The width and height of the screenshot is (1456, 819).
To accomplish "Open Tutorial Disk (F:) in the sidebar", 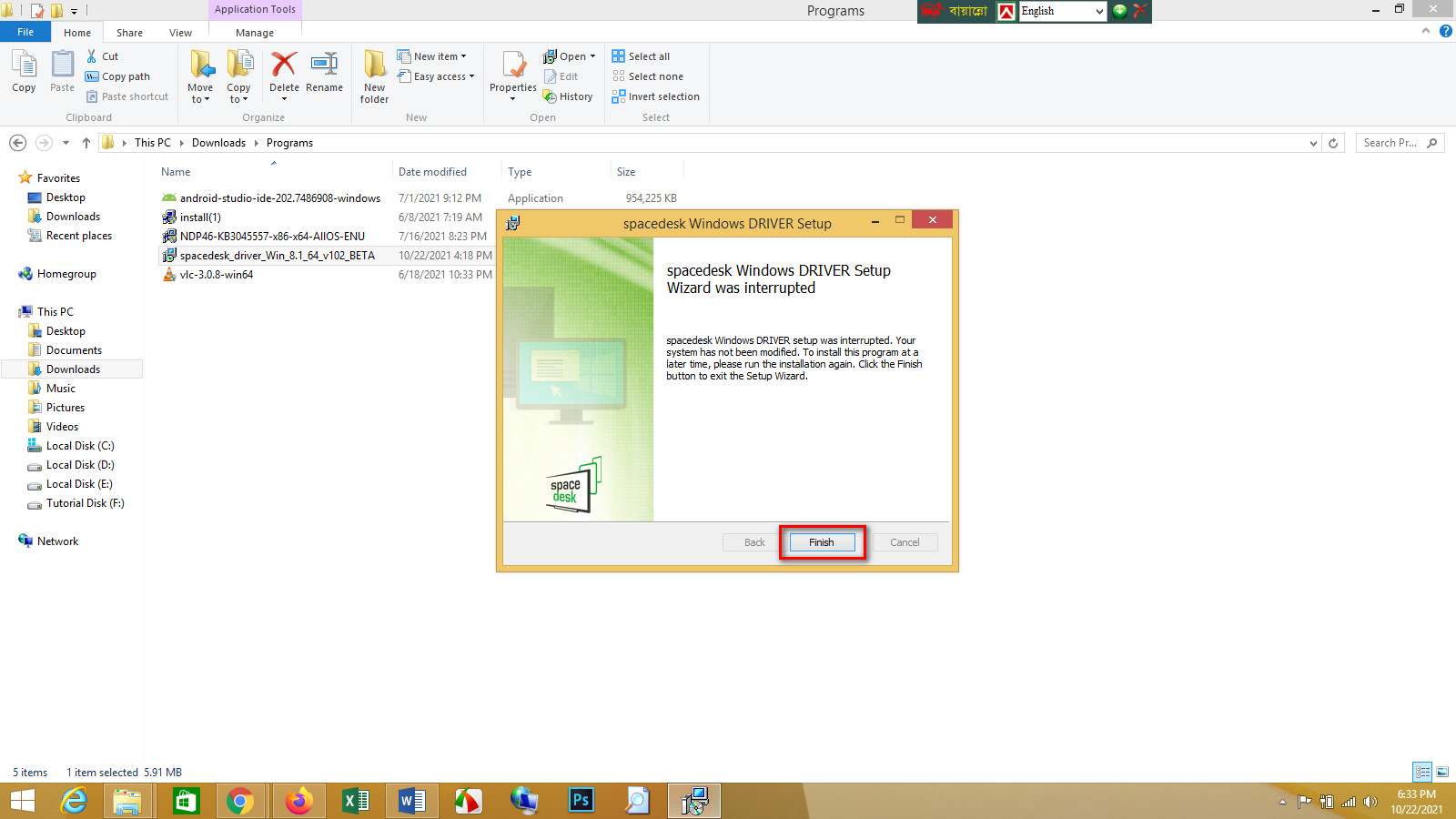I will tap(86, 503).
